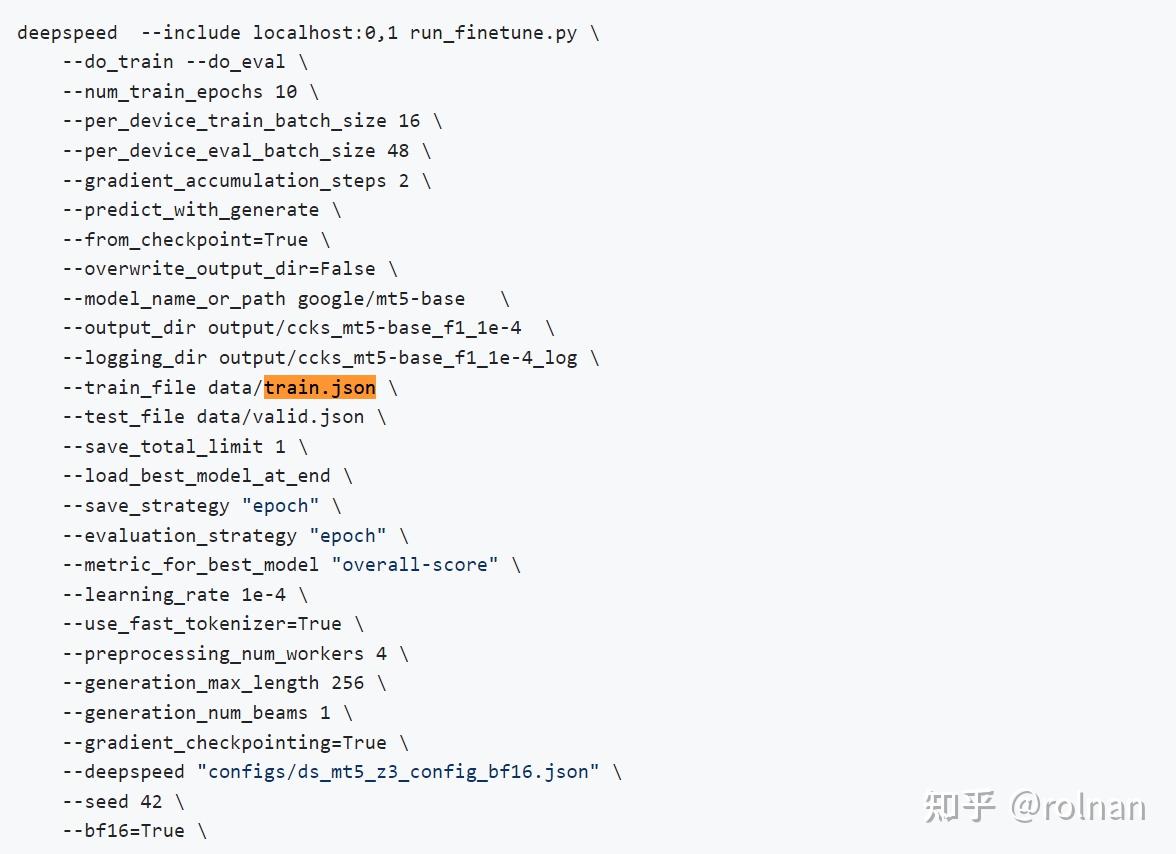Click the 知乎 watermark logo
The width and height of the screenshot is (1176, 854).
tap(960, 806)
